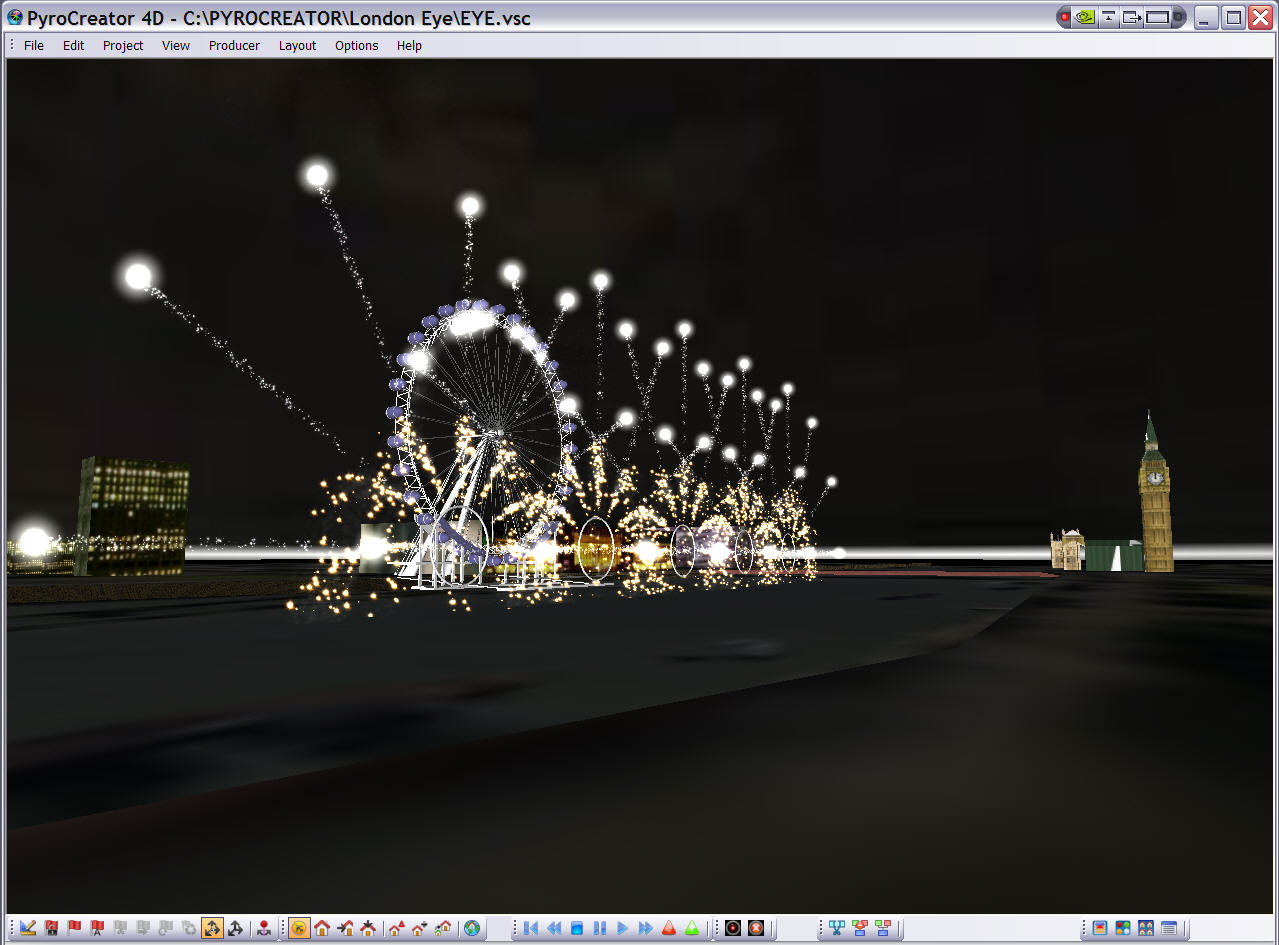Viewport: 1279px width, 945px height.
Task: Click the list-style layout icon
Action: [1169, 928]
